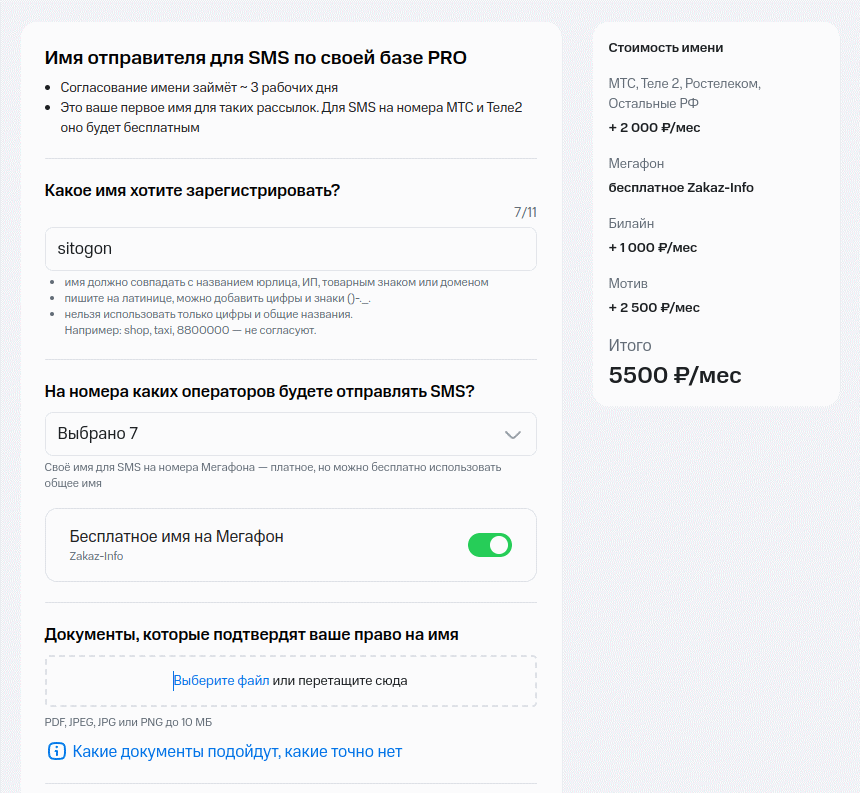Open the "Выбрано 7" operators dropdown
The width and height of the screenshot is (860, 793).
tap(290, 434)
